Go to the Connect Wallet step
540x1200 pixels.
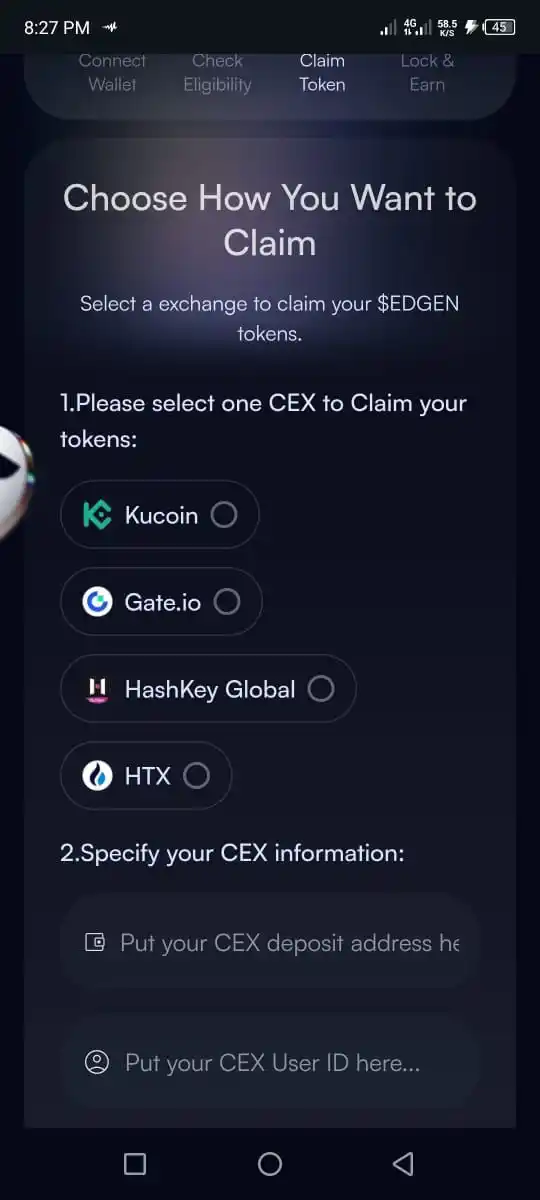[x=112, y=72]
